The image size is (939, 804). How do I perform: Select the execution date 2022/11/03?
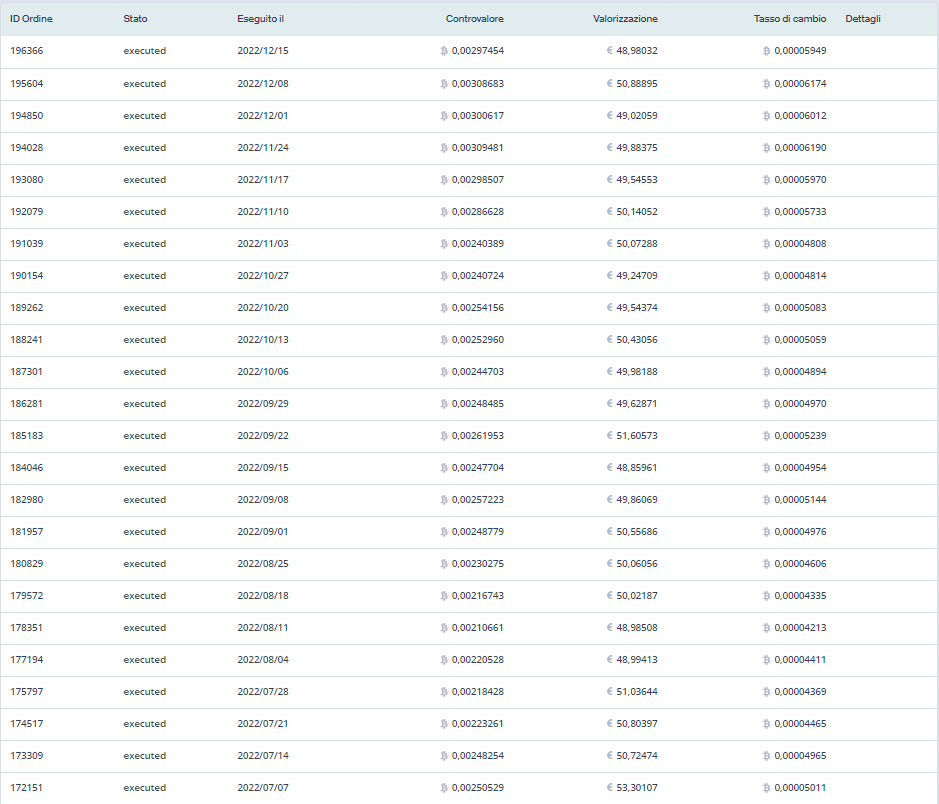262,244
